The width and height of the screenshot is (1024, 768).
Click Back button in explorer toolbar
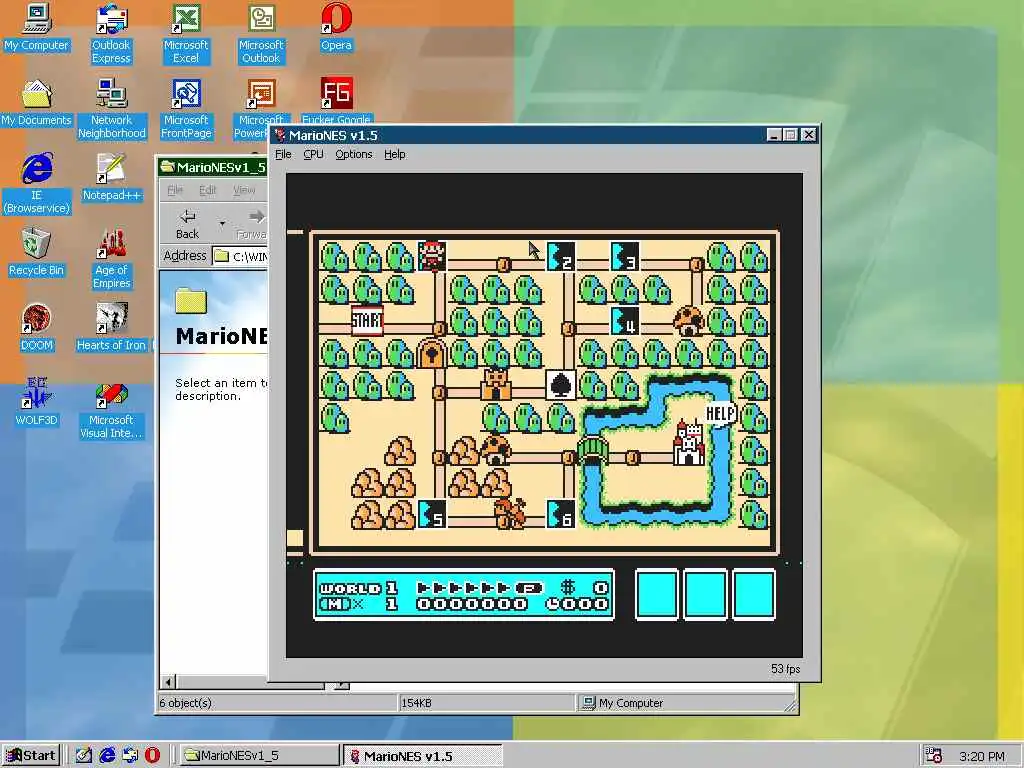click(187, 224)
